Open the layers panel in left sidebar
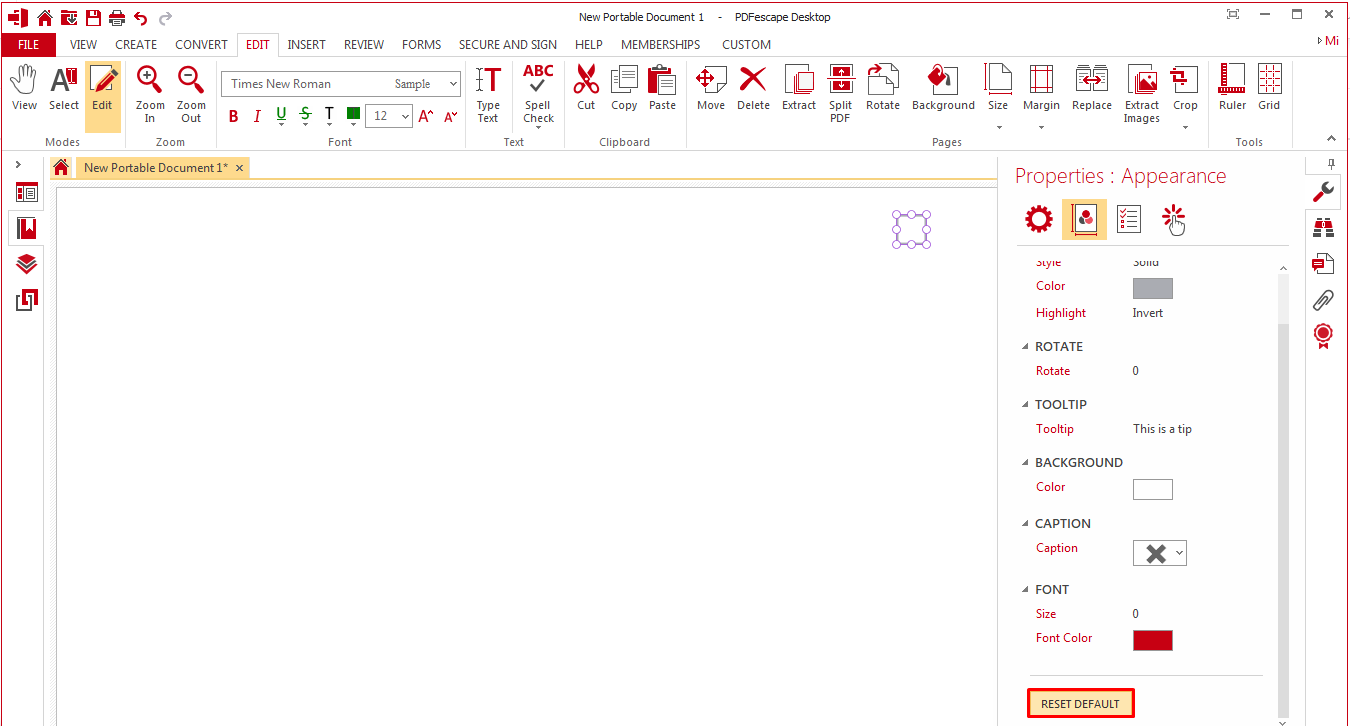The width and height of the screenshot is (1350, 726). click(x=27, y=264)
